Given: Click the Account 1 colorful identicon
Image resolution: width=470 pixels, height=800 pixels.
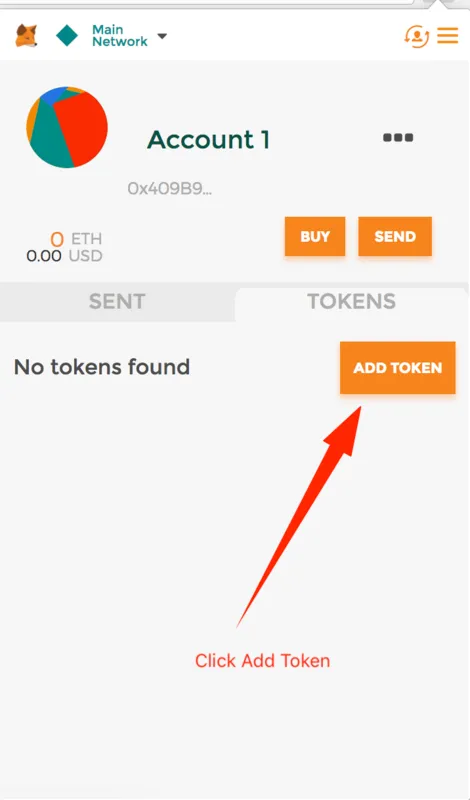Looking at the screenshot, I should (67, 127).
